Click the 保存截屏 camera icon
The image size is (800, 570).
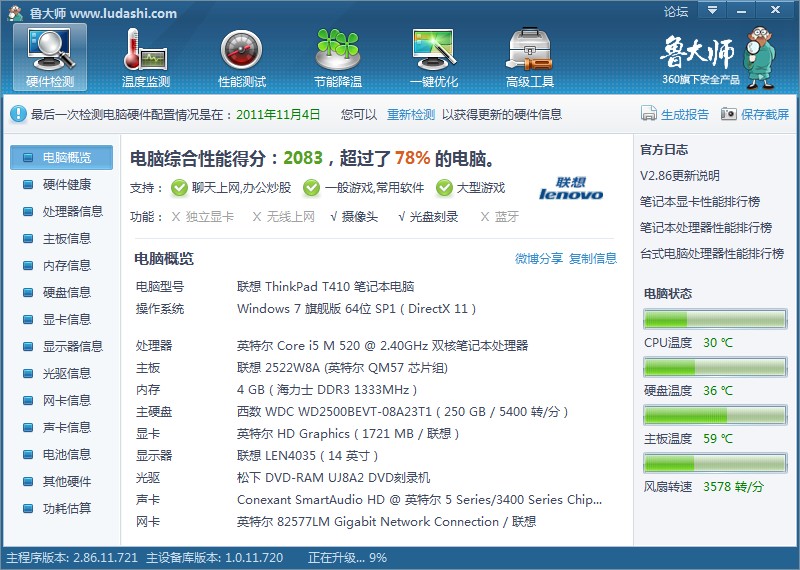(729, 115)
